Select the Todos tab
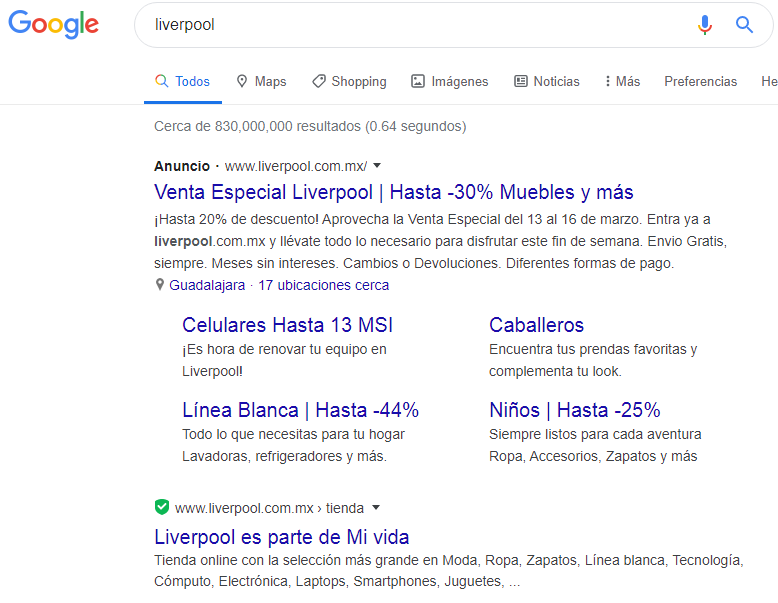The height and width of the screenshot is (603, 778). (x=183, y=81)
